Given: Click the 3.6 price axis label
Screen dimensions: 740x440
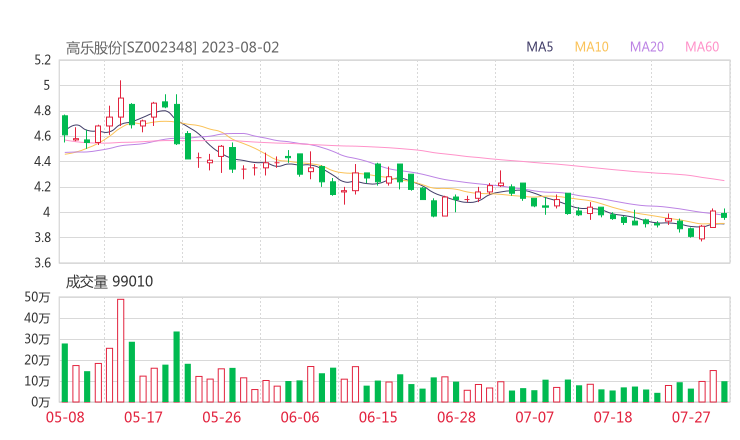Looking at the screenshot, I should pyautogui.click(x=42, y=263).
